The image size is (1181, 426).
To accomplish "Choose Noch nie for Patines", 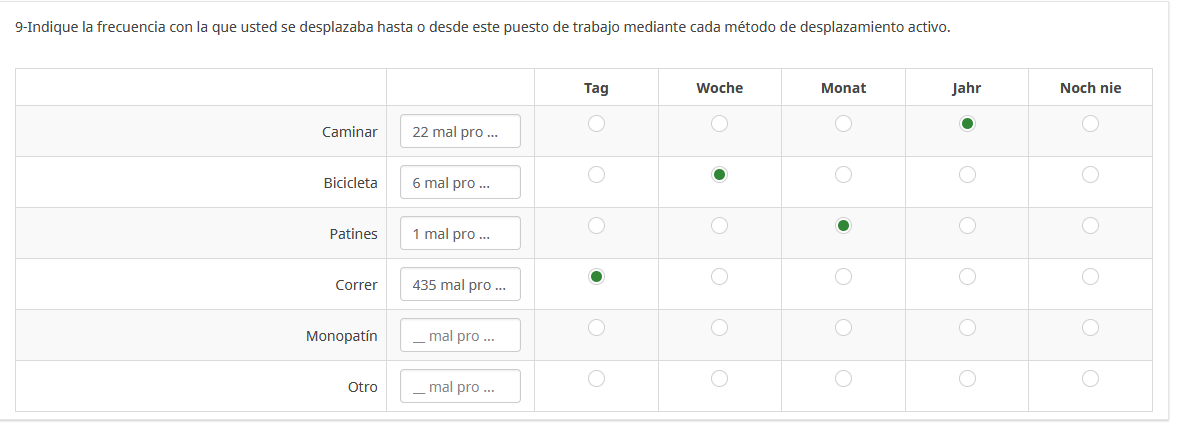I will (x=1090, y=226).
